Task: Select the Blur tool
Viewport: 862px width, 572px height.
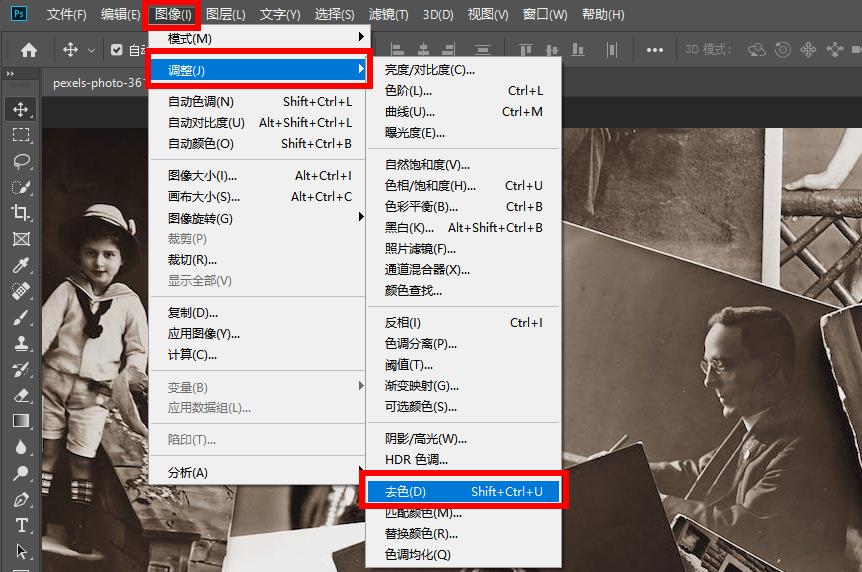Action: tap(21, 447)
